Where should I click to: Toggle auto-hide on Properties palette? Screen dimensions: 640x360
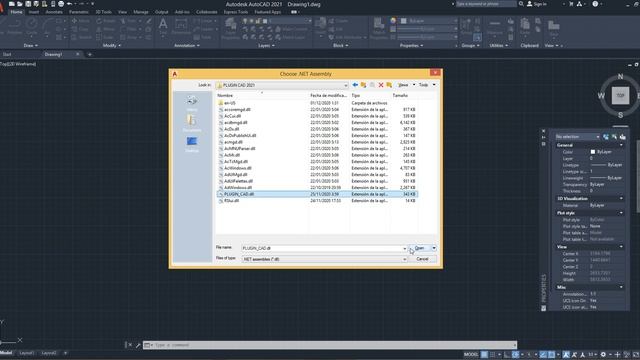[x=543, y=138]
